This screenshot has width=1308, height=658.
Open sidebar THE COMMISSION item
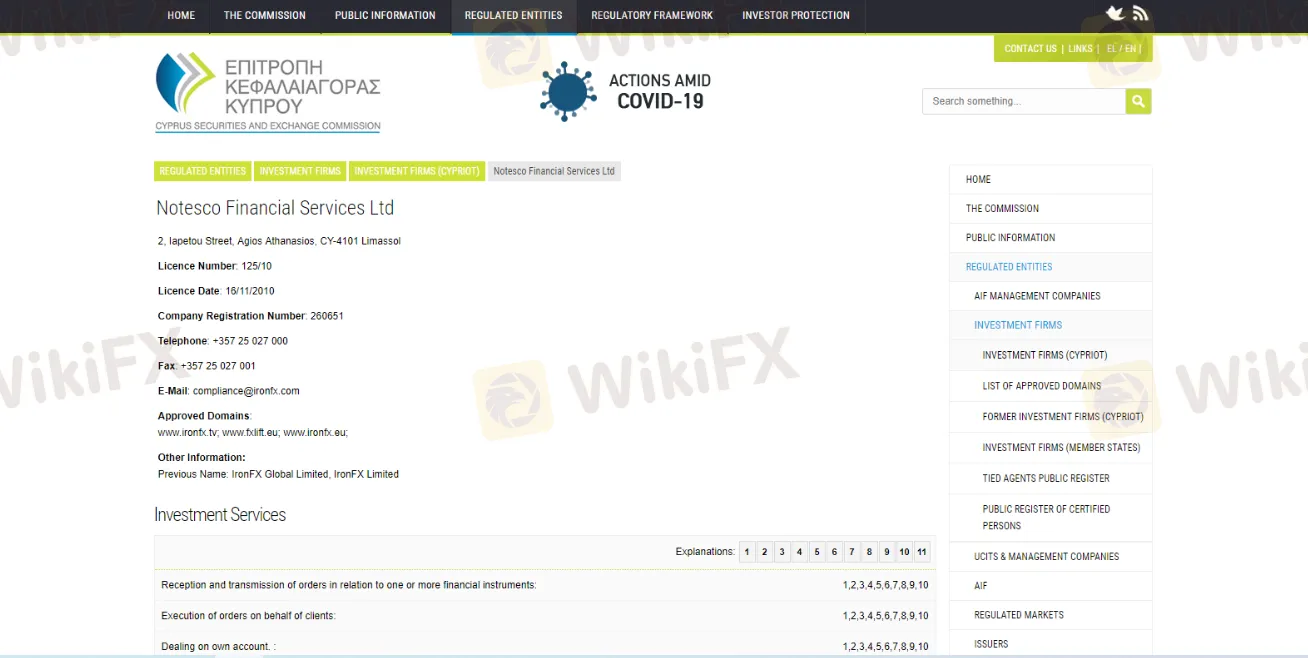click(1050, 209)
